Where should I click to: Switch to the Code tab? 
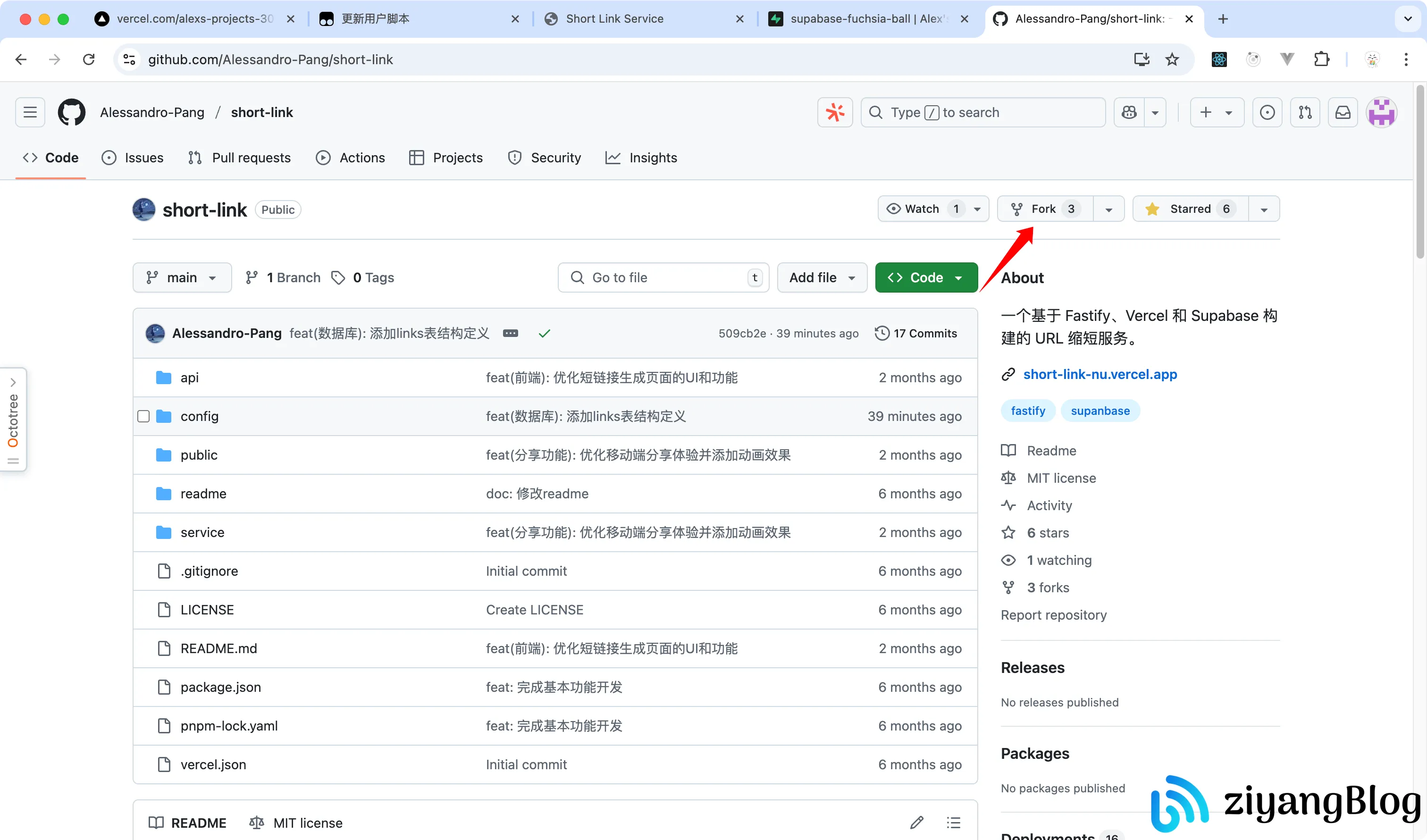click(50, 158)
